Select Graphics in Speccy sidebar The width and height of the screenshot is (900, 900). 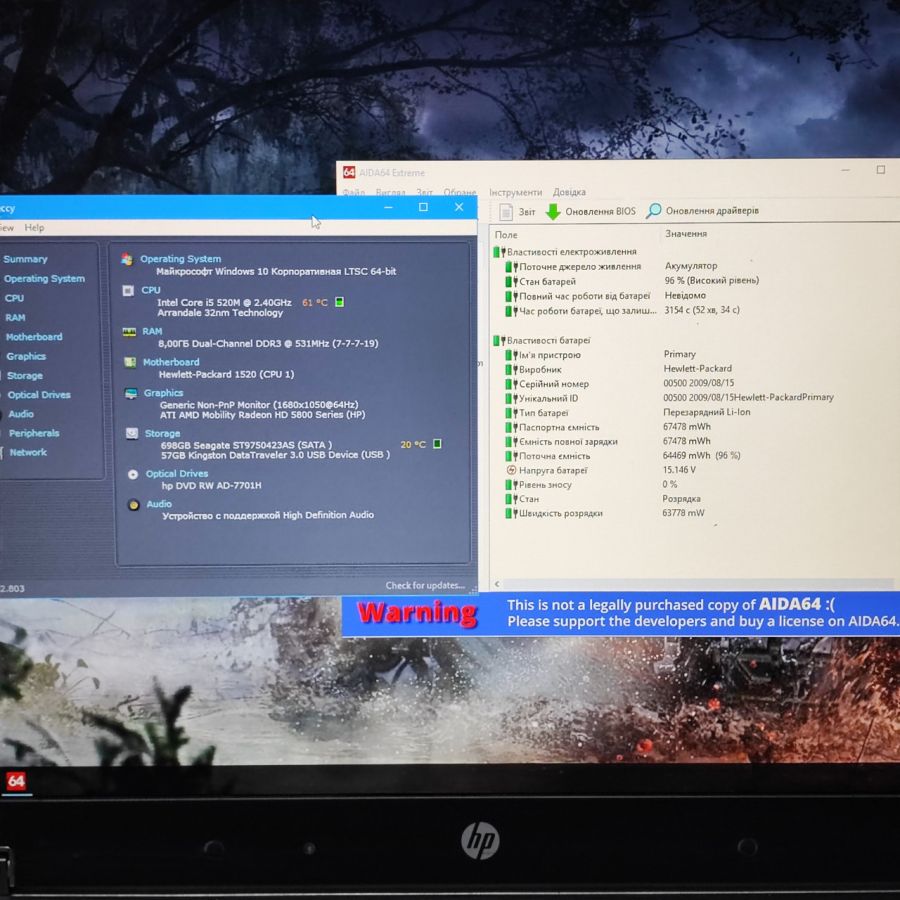[x=26, y=356]
